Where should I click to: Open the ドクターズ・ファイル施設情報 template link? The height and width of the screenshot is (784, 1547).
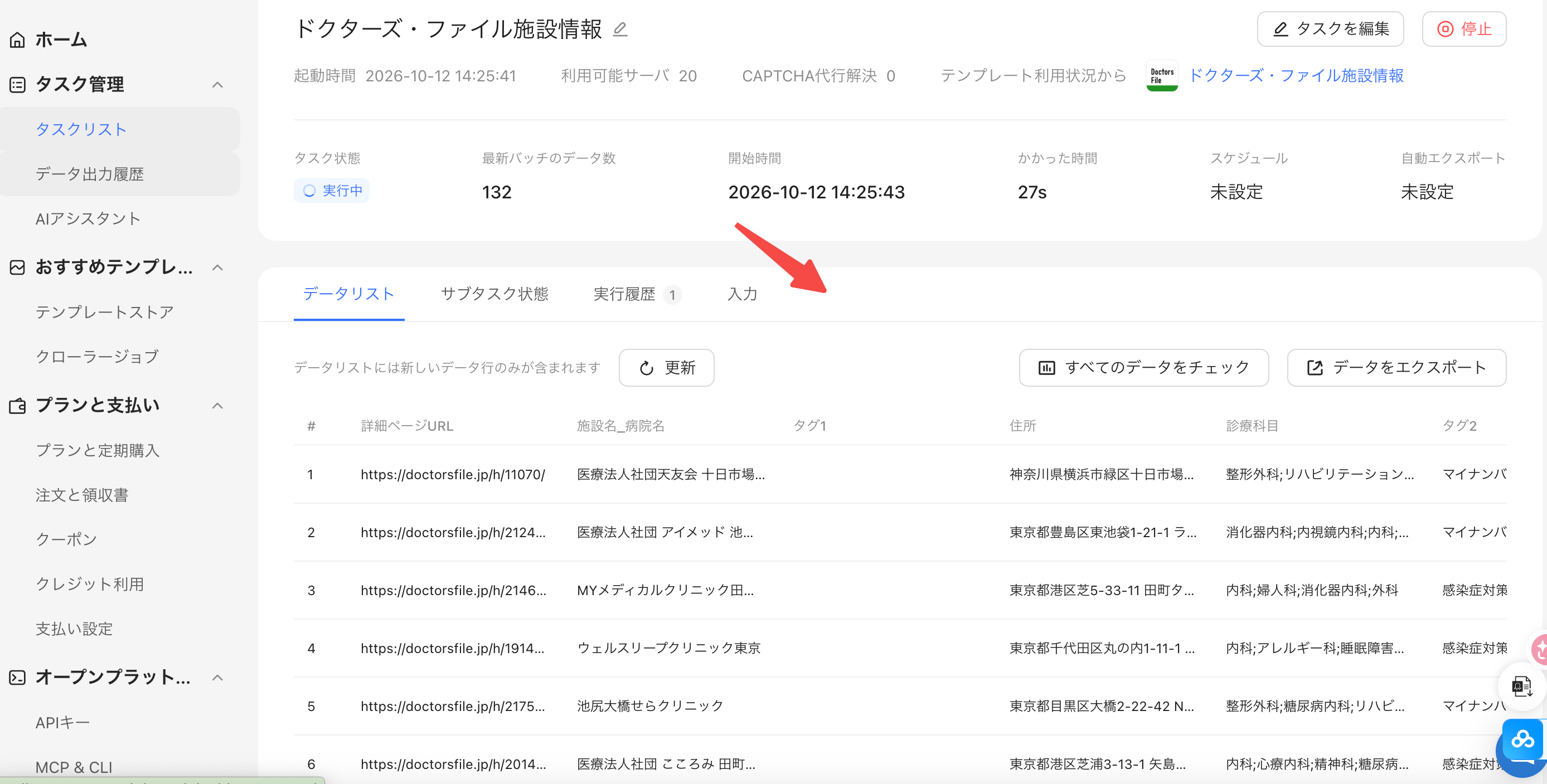pos(1296,76)
